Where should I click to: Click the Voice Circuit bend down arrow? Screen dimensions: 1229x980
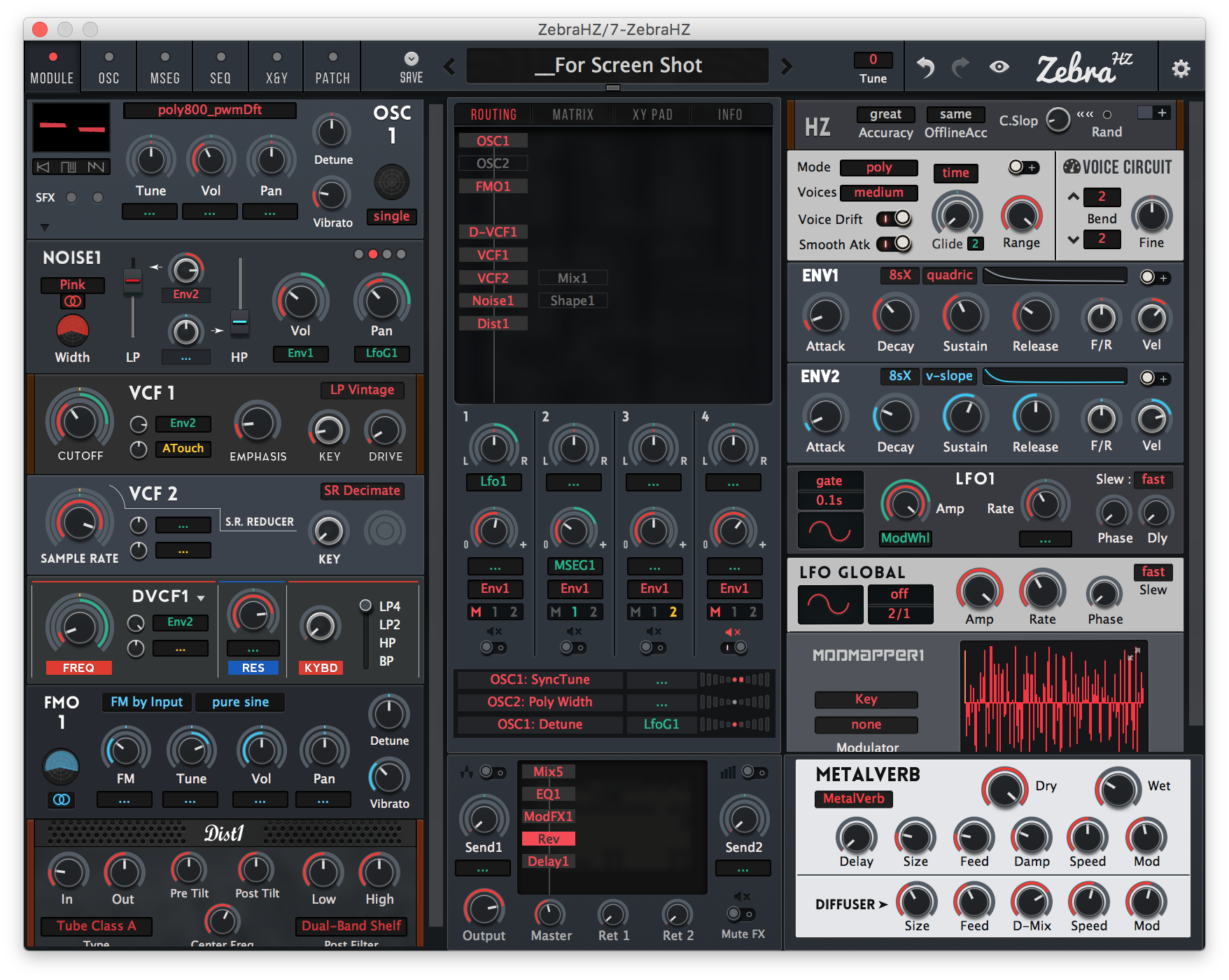[1073, 239]
